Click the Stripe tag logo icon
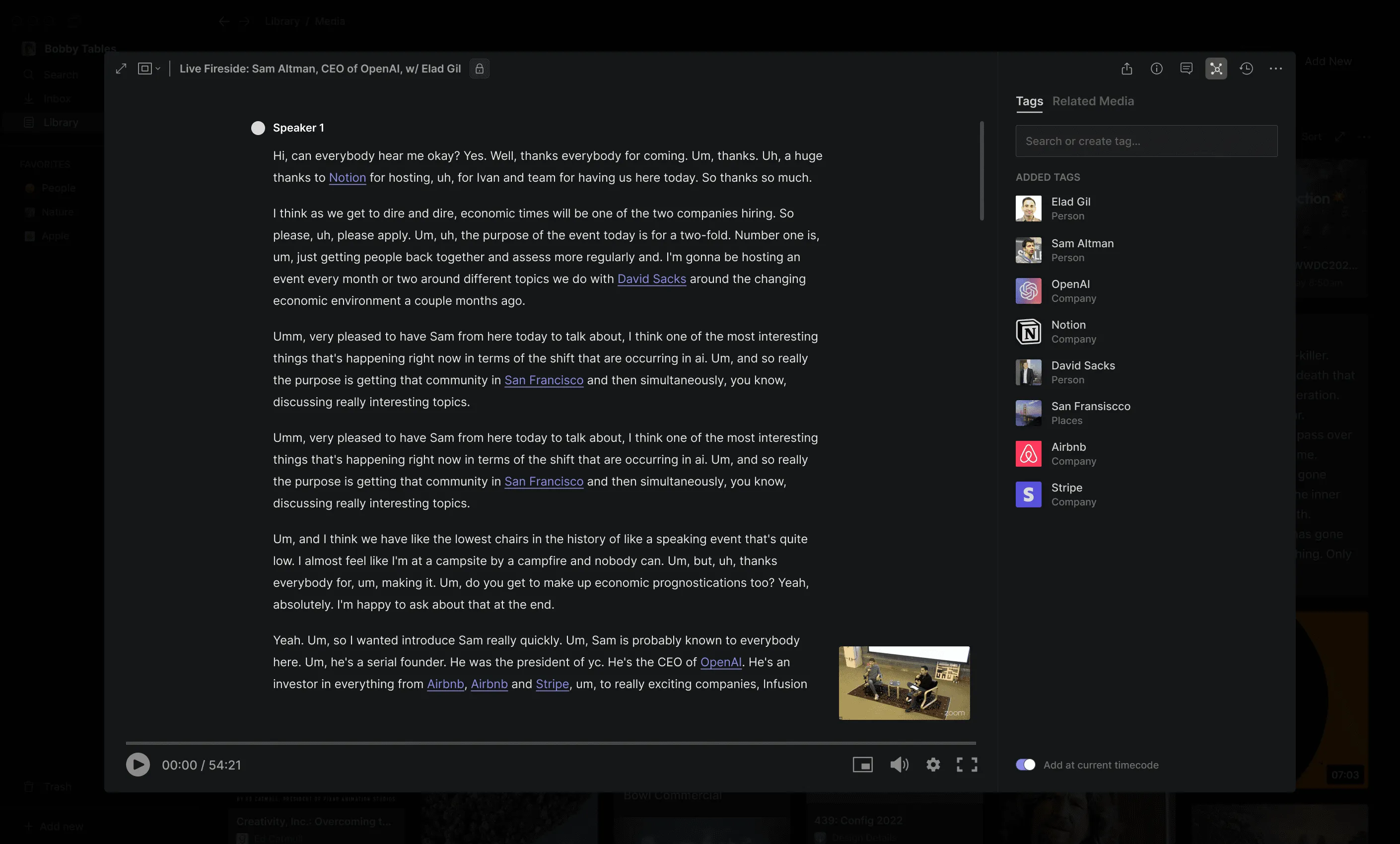The height and width of the screenshot is (844, 1400). click(1028, 494)
